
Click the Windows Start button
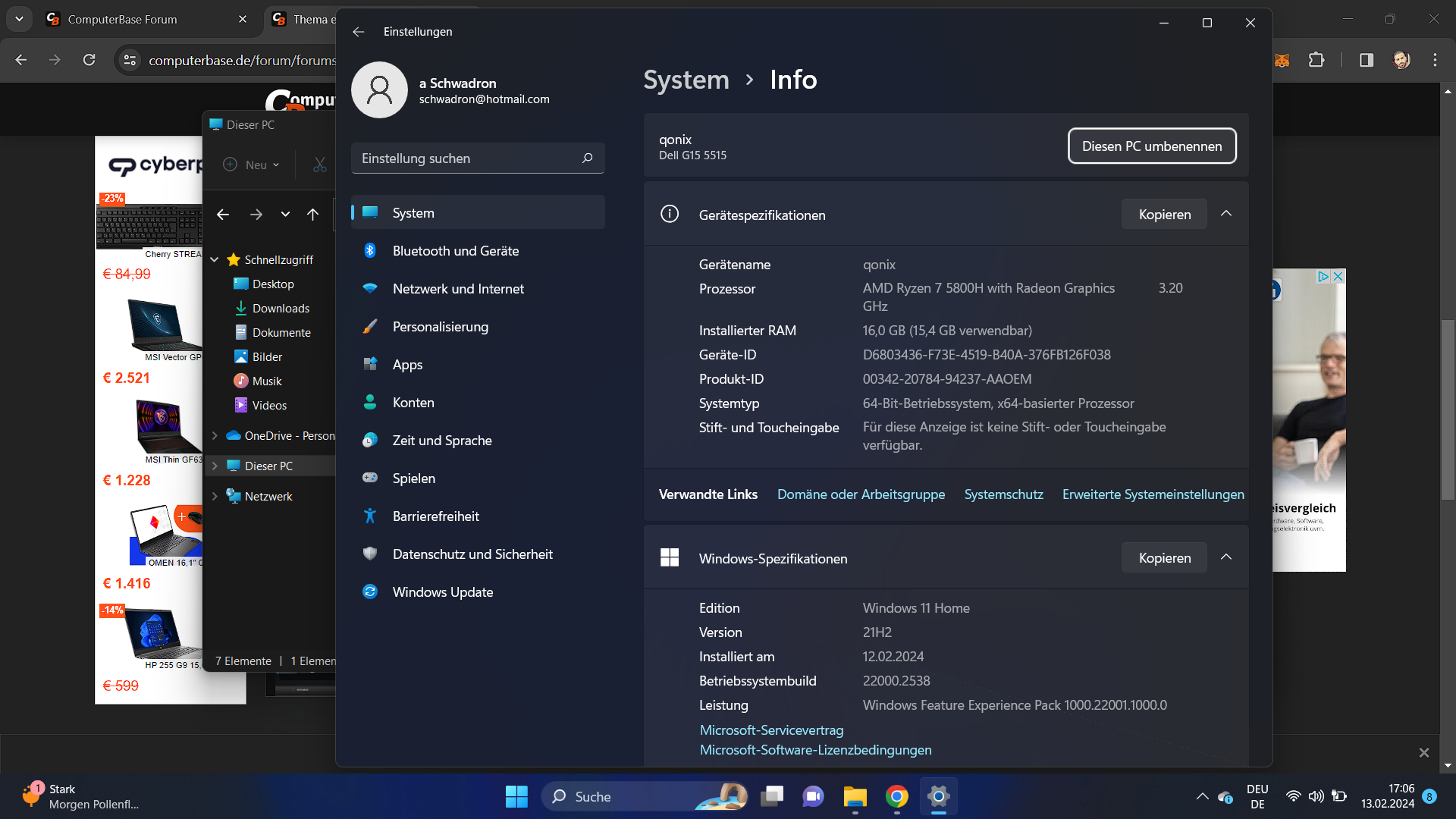pyautogui.click(x=516, y=796)
